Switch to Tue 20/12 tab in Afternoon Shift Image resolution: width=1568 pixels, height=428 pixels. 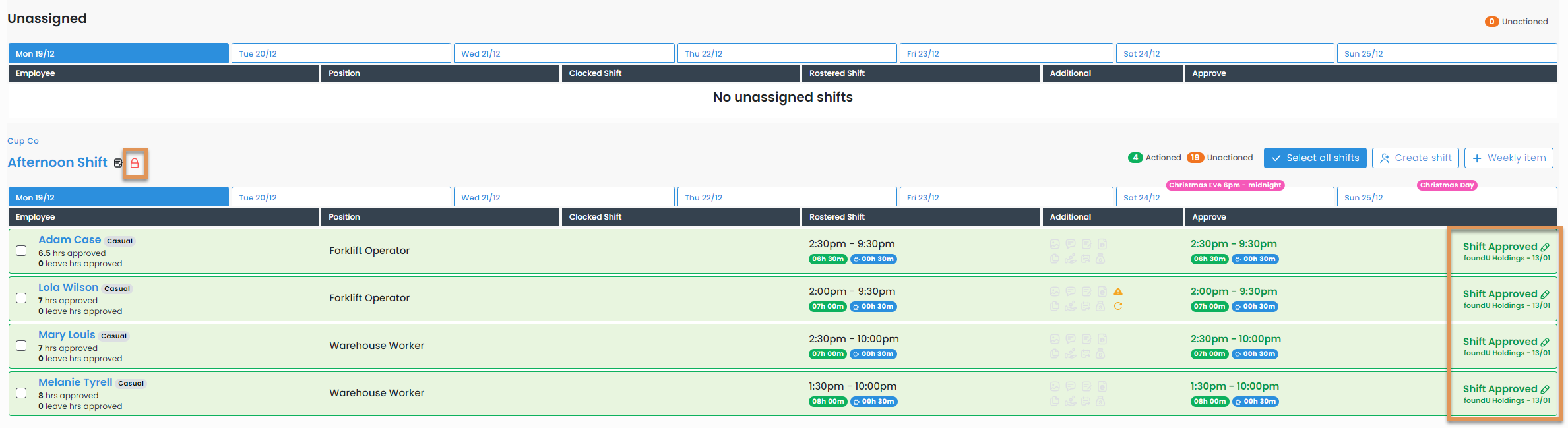pyautogui.click(x=341, y=197)
